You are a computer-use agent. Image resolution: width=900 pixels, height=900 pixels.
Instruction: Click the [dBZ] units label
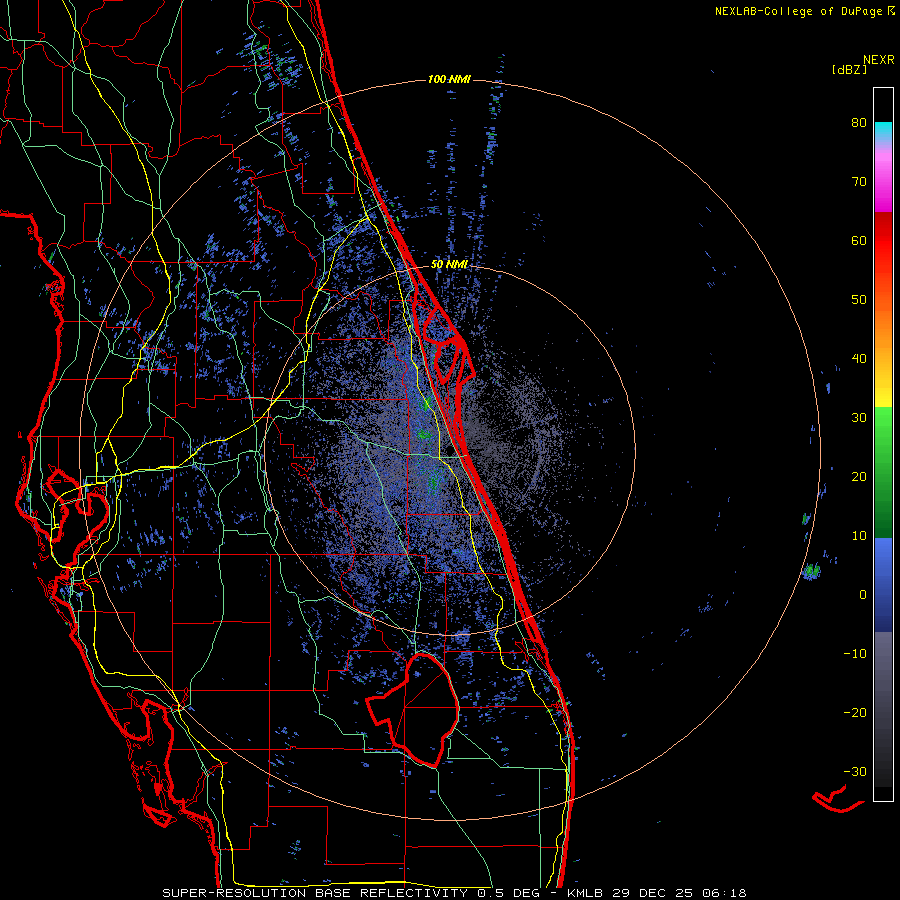(849, 69)
